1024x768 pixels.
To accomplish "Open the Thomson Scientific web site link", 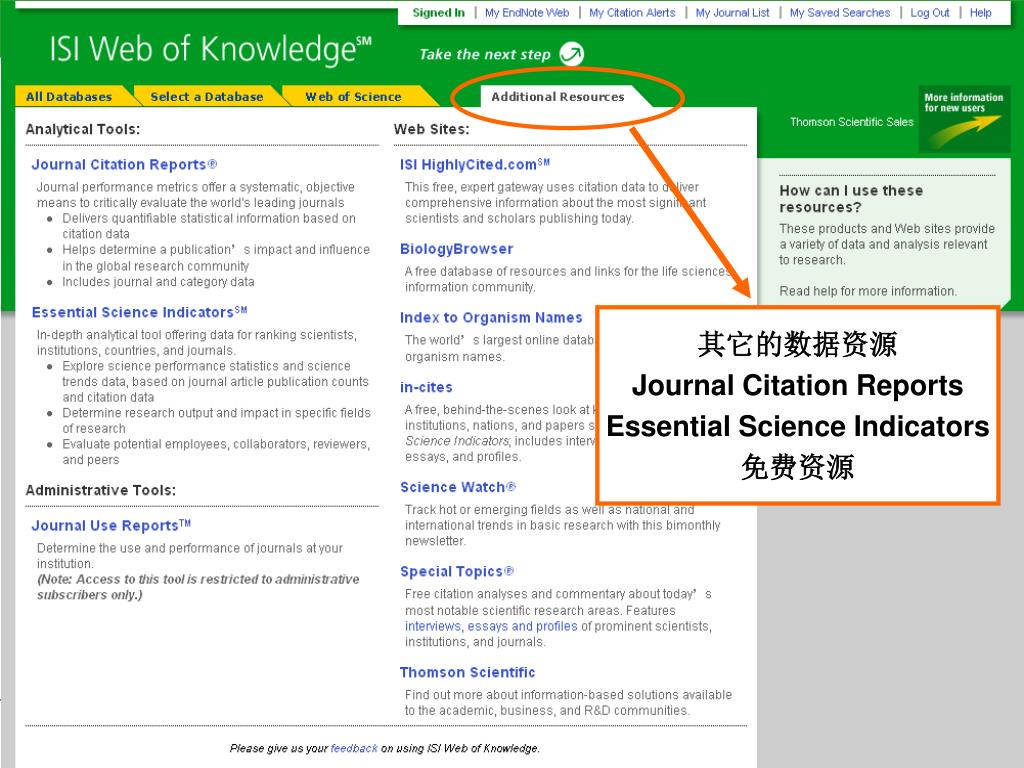I will 468,673.
